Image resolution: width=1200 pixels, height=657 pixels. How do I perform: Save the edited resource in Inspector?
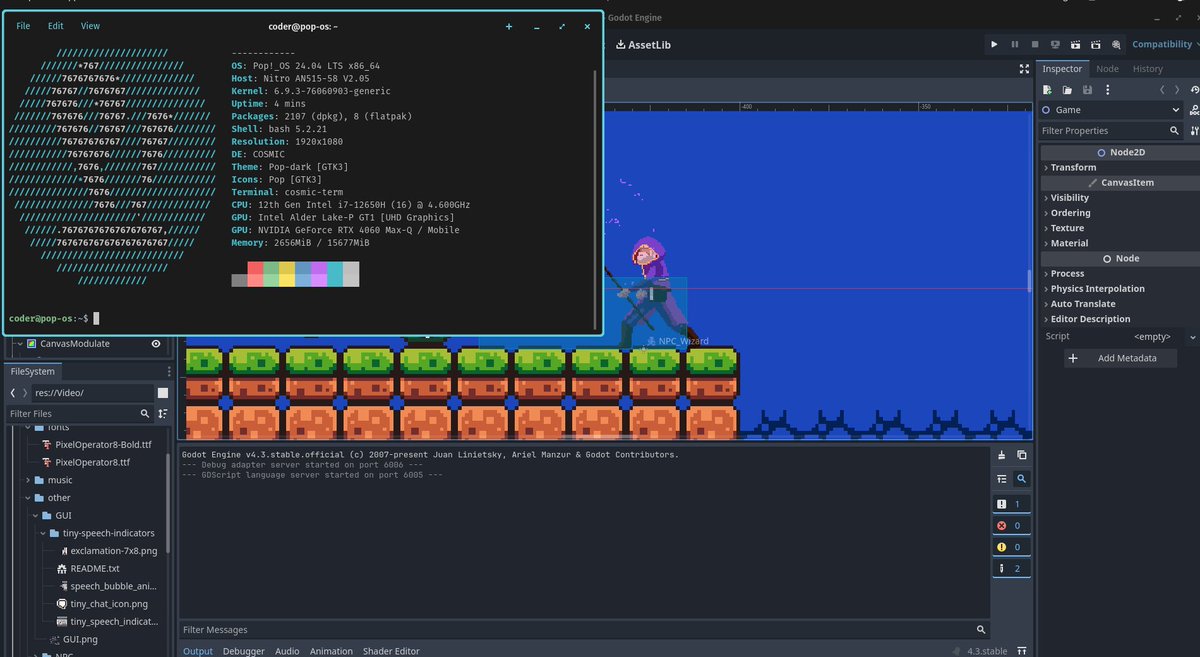click(1087, 90)
